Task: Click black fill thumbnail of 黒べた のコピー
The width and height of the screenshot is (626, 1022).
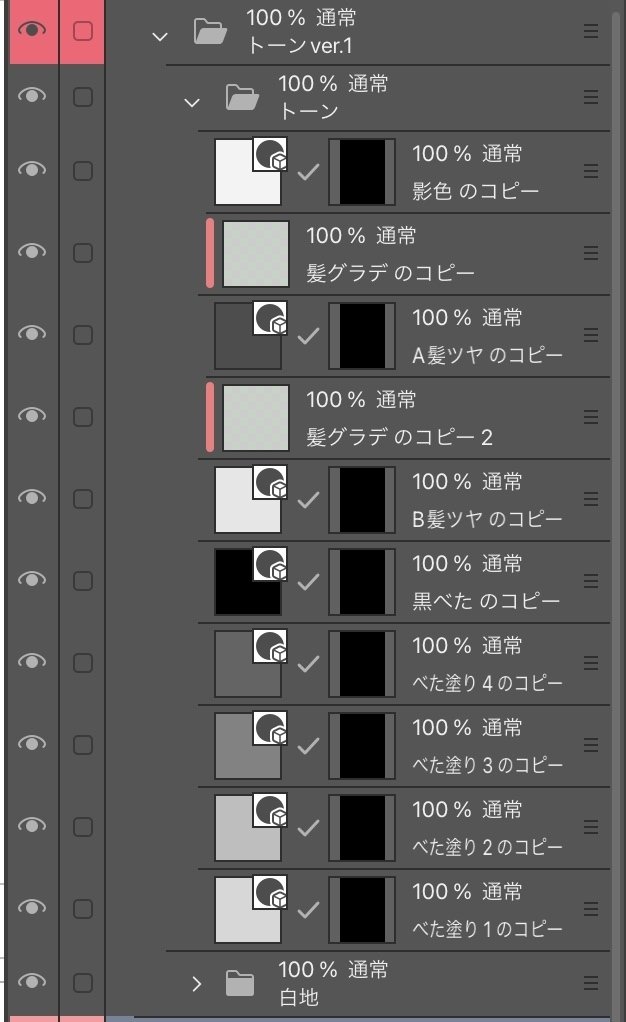Action: click(x=248, y=581)
